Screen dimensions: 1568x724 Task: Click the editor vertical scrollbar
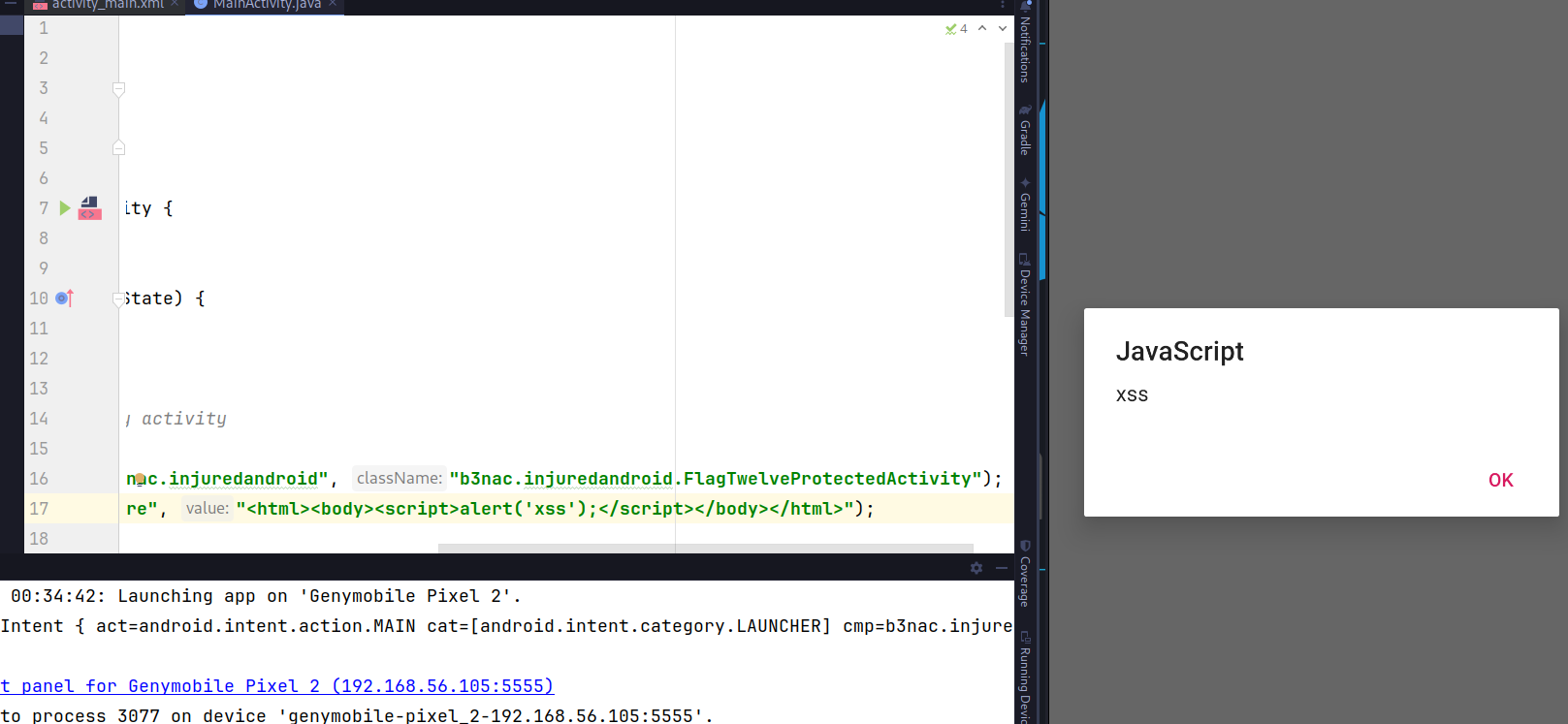click(x=1008, y=180)
